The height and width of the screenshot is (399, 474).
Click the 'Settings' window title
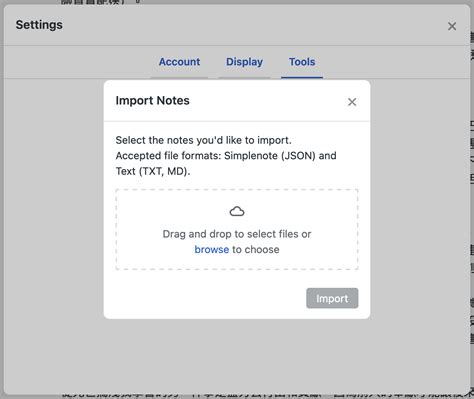(39, 25)
